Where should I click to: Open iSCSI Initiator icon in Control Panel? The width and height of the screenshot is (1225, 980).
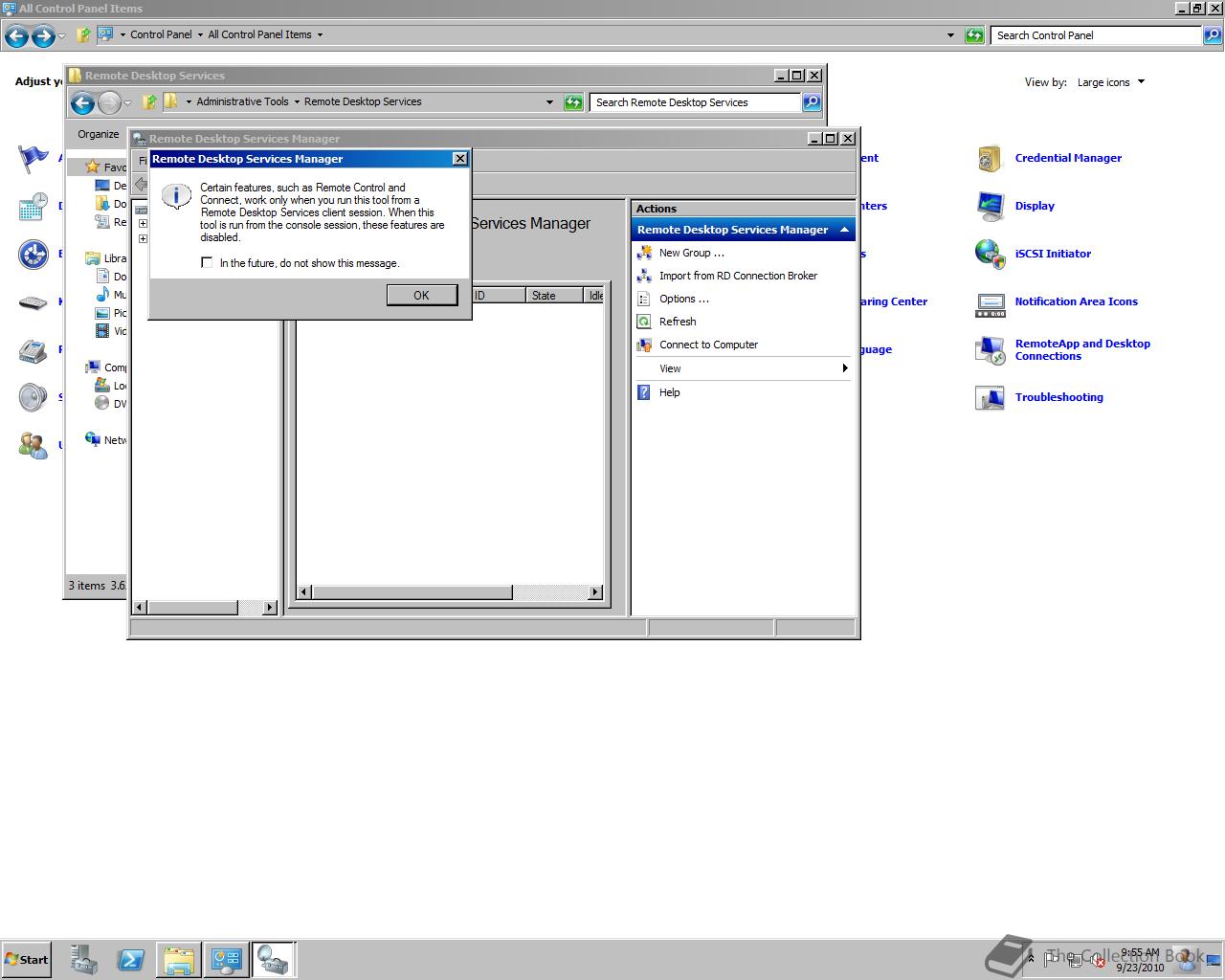tap(990, 254)
